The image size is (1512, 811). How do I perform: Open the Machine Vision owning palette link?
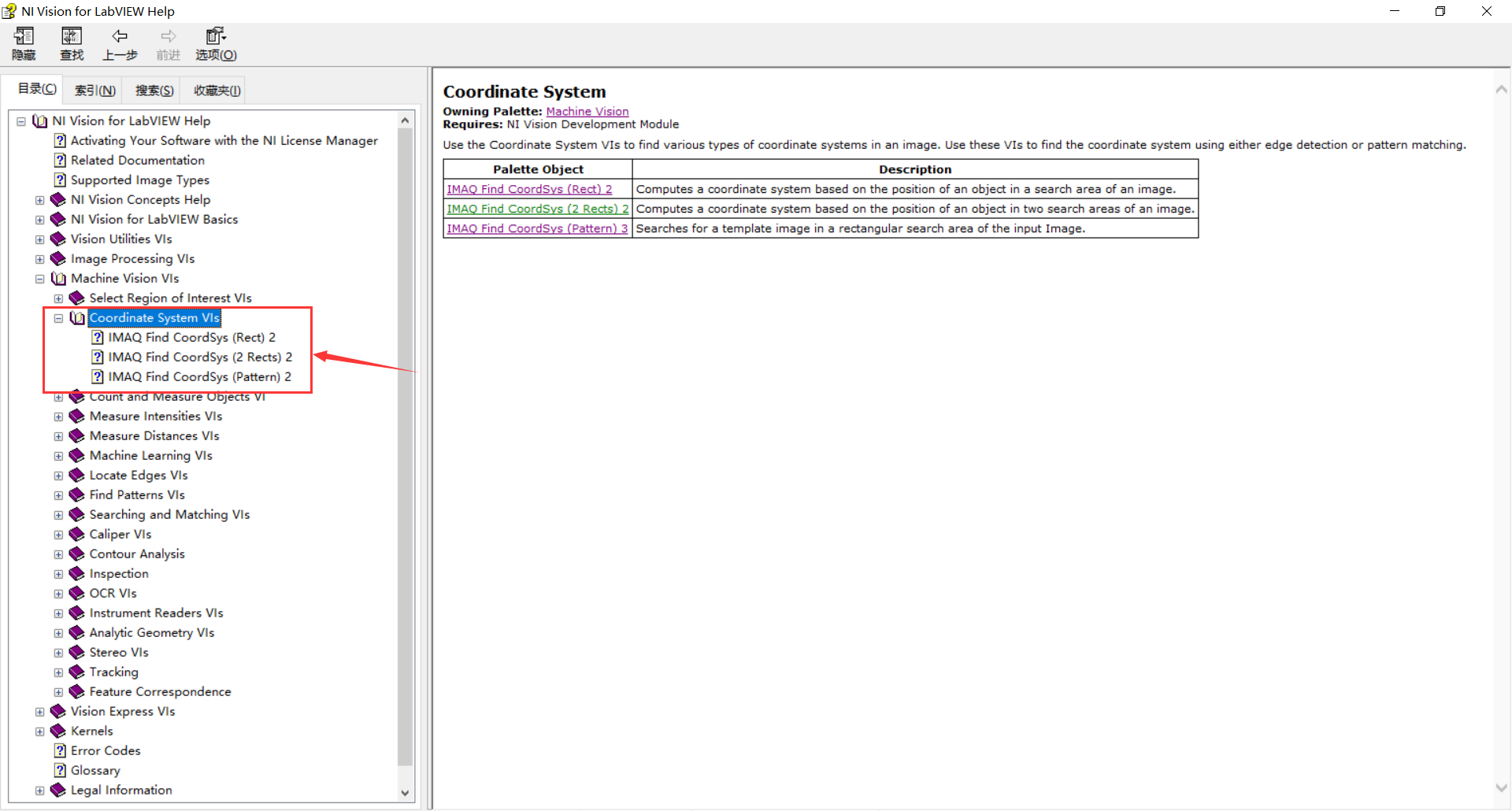587,112
